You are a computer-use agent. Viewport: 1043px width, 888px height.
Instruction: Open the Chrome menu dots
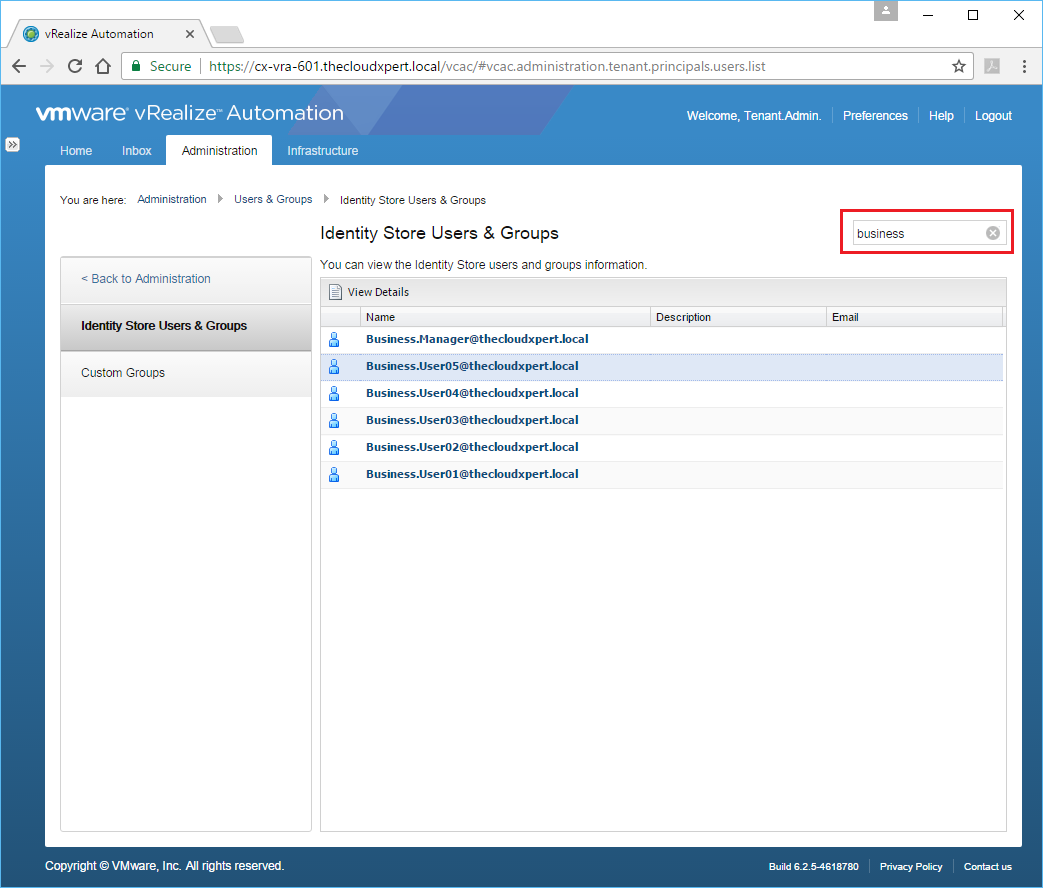tap(1024, 67)
